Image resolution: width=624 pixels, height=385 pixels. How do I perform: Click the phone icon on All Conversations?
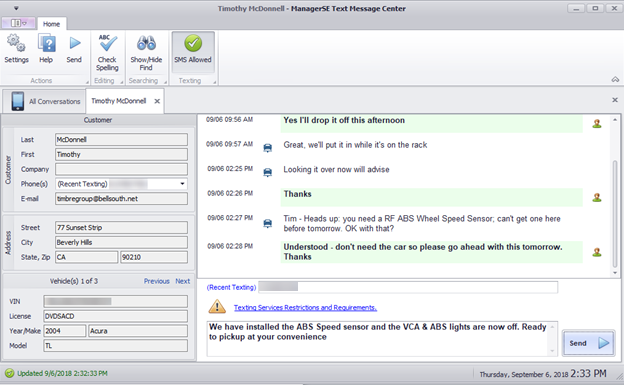tap(18, 101)
